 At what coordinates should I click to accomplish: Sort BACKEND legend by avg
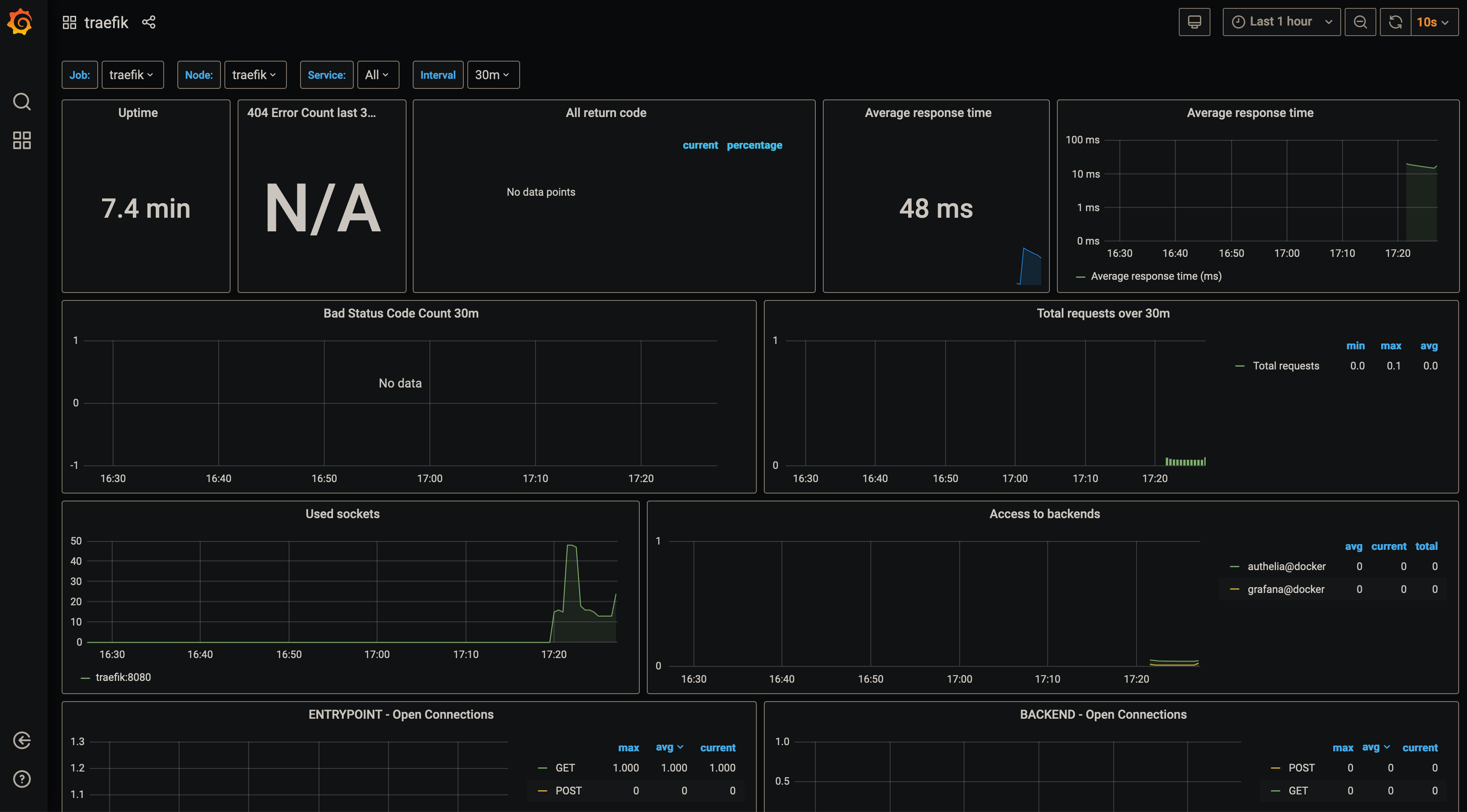click(x=1376, y=747)
